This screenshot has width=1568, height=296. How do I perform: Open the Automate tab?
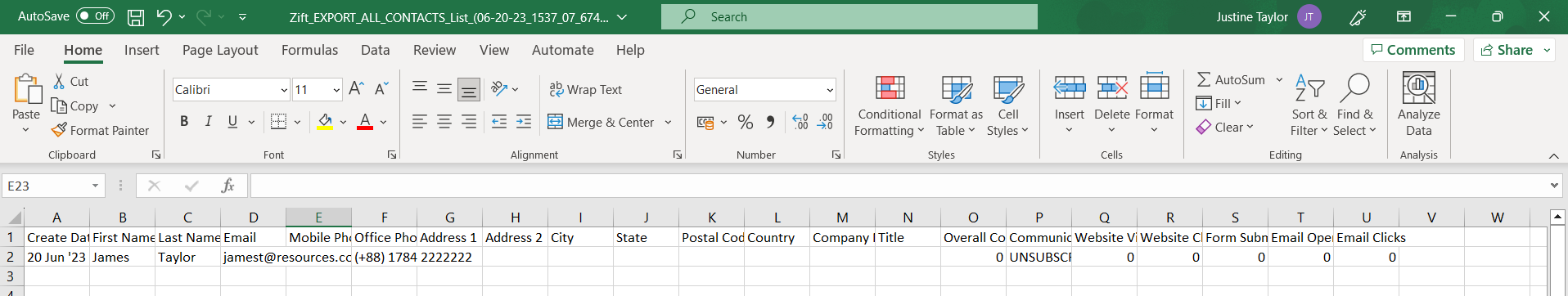point(563,50)
